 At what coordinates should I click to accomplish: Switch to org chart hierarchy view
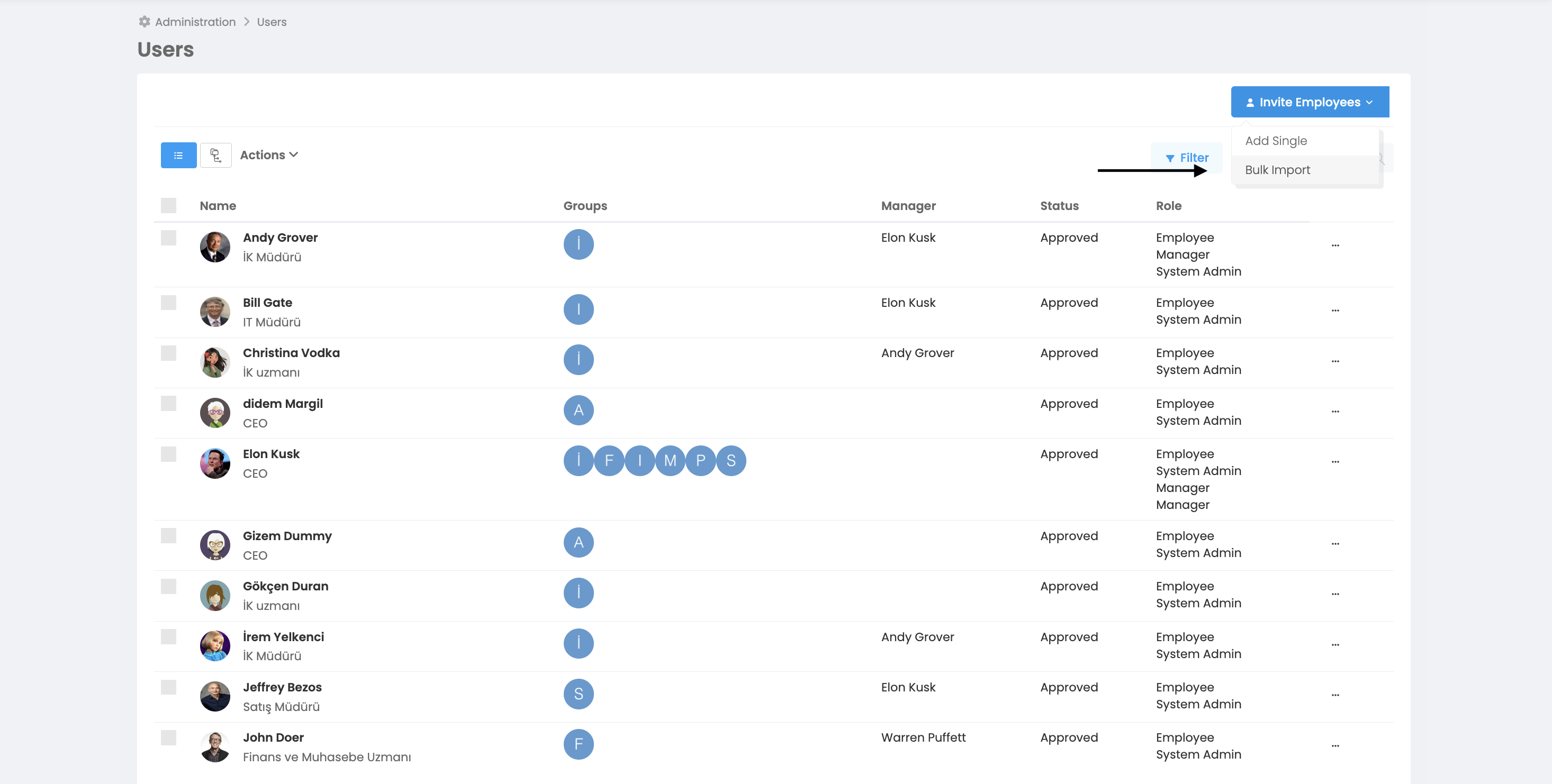click(x=215, y=156)
